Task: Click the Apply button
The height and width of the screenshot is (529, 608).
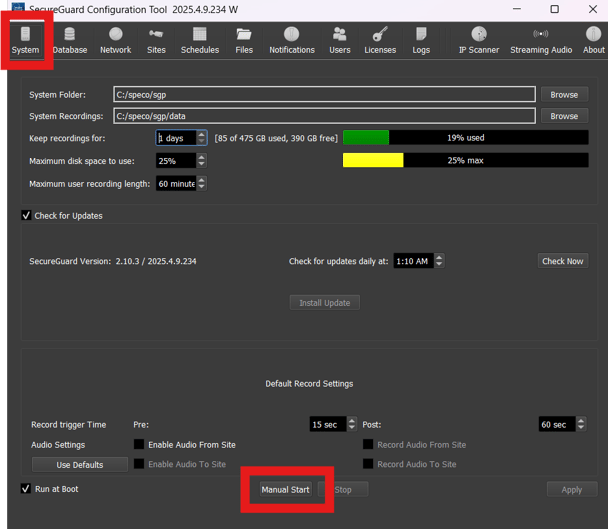Action: (572, 489)
